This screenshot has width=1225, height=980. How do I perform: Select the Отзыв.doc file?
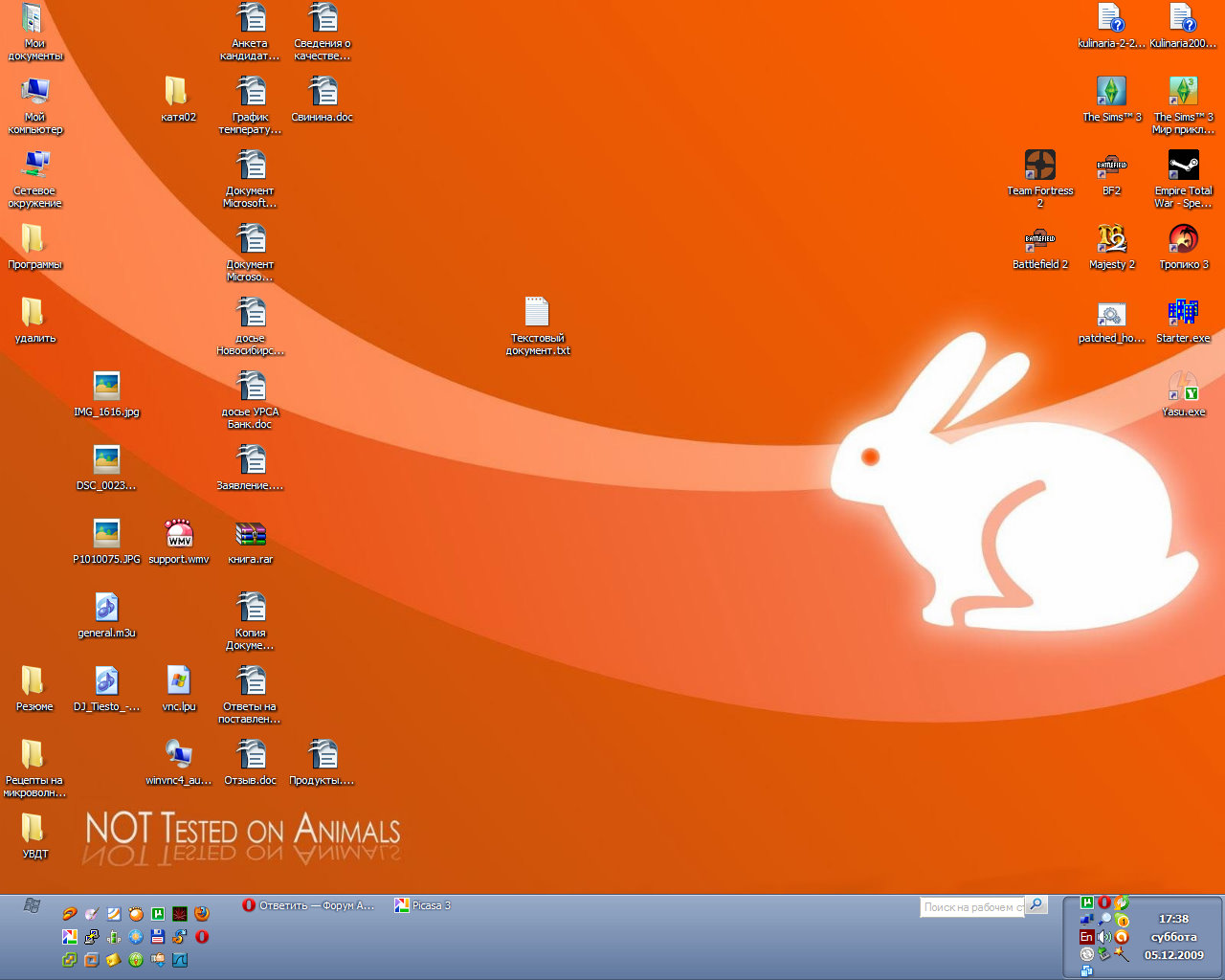click(x=250, y=761)
